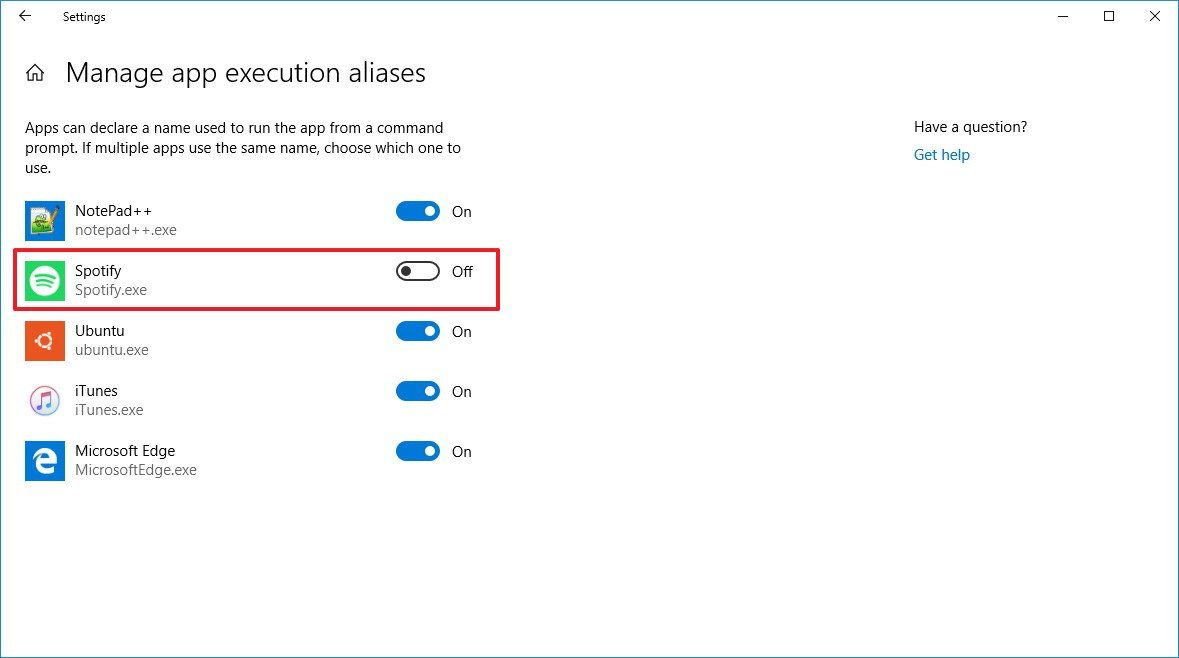
Task: Click the home icon next to the page title
Action: click(x=35, y=72)
